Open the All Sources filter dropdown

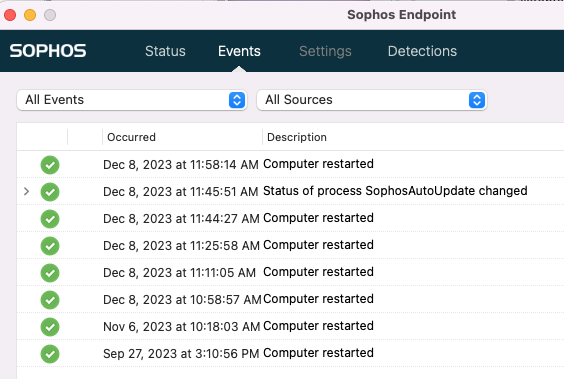(x=372, y=100)
